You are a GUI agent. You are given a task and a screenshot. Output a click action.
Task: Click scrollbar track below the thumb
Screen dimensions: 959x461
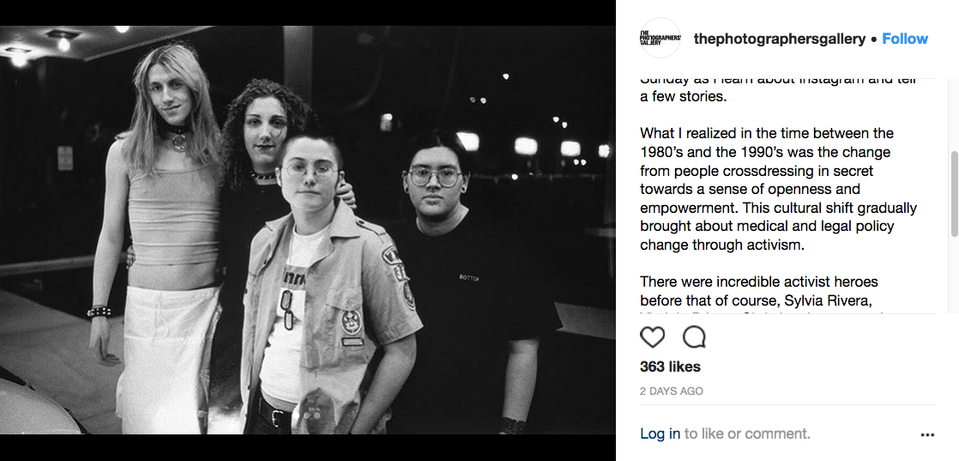(954, 275)
